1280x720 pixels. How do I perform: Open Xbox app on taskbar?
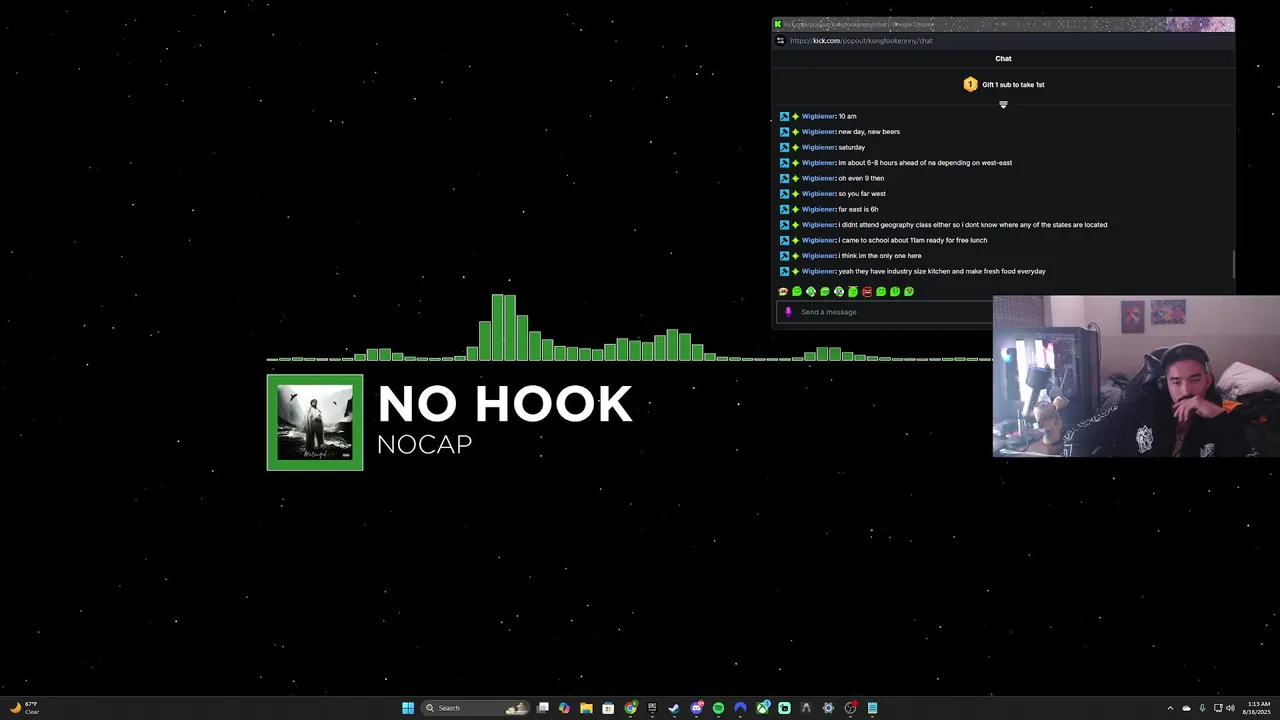pyautogui.click(x=763, y=708)
